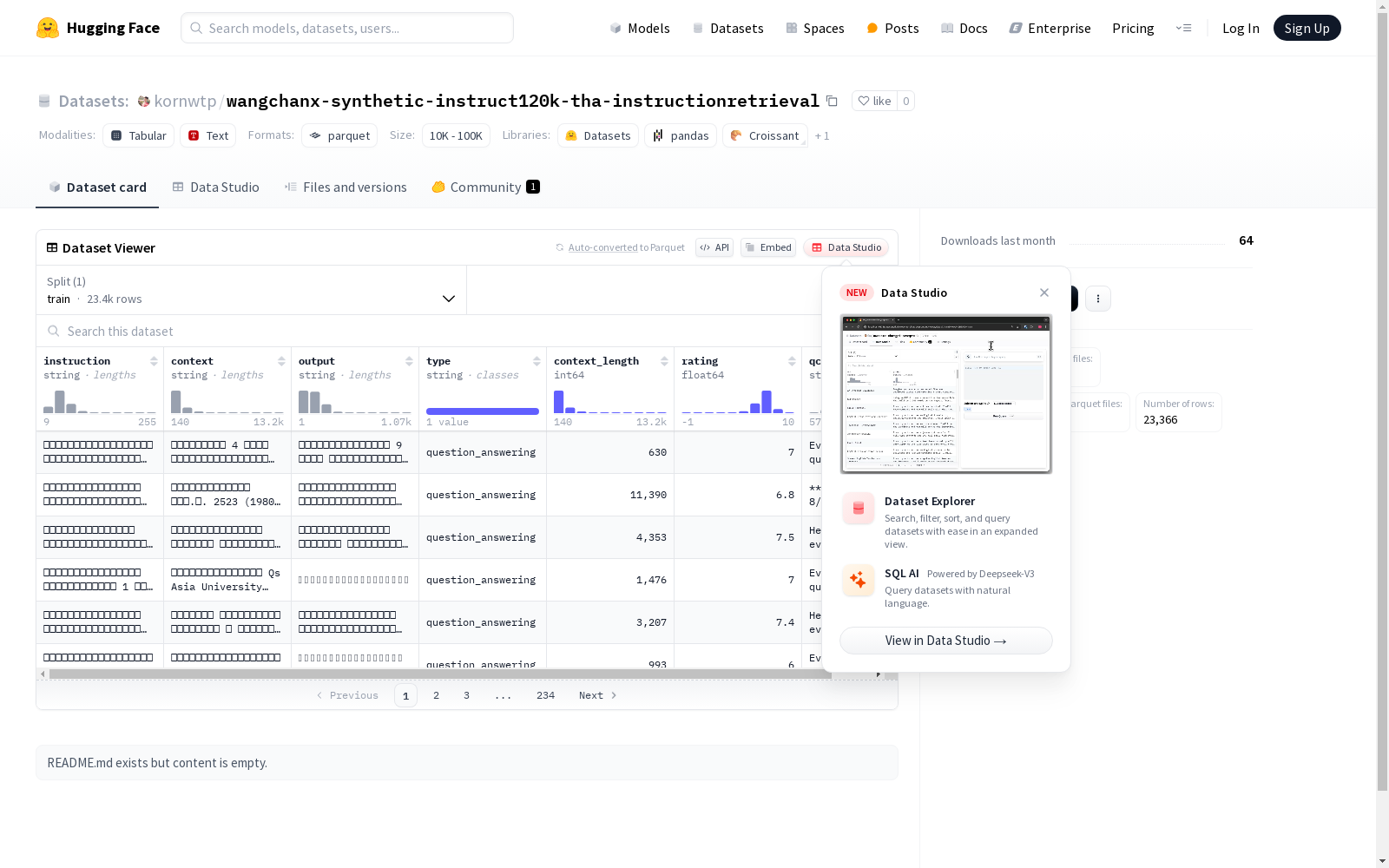Click the rating histogram bar chart
Image resolution: width=1389 pixels, height=868 pixels.
[738, 401]
